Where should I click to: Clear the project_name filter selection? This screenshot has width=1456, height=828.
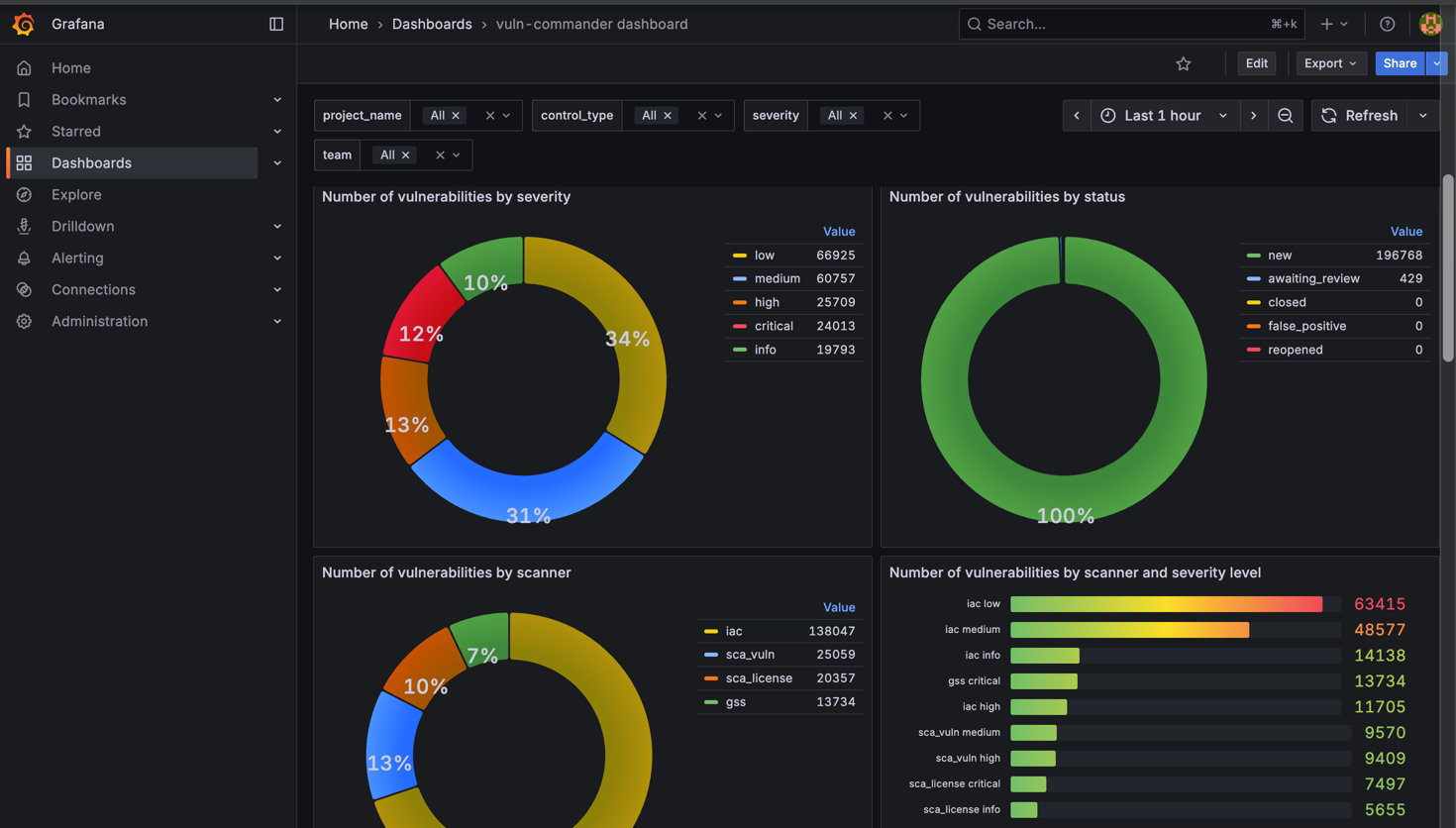pos(489,116)
